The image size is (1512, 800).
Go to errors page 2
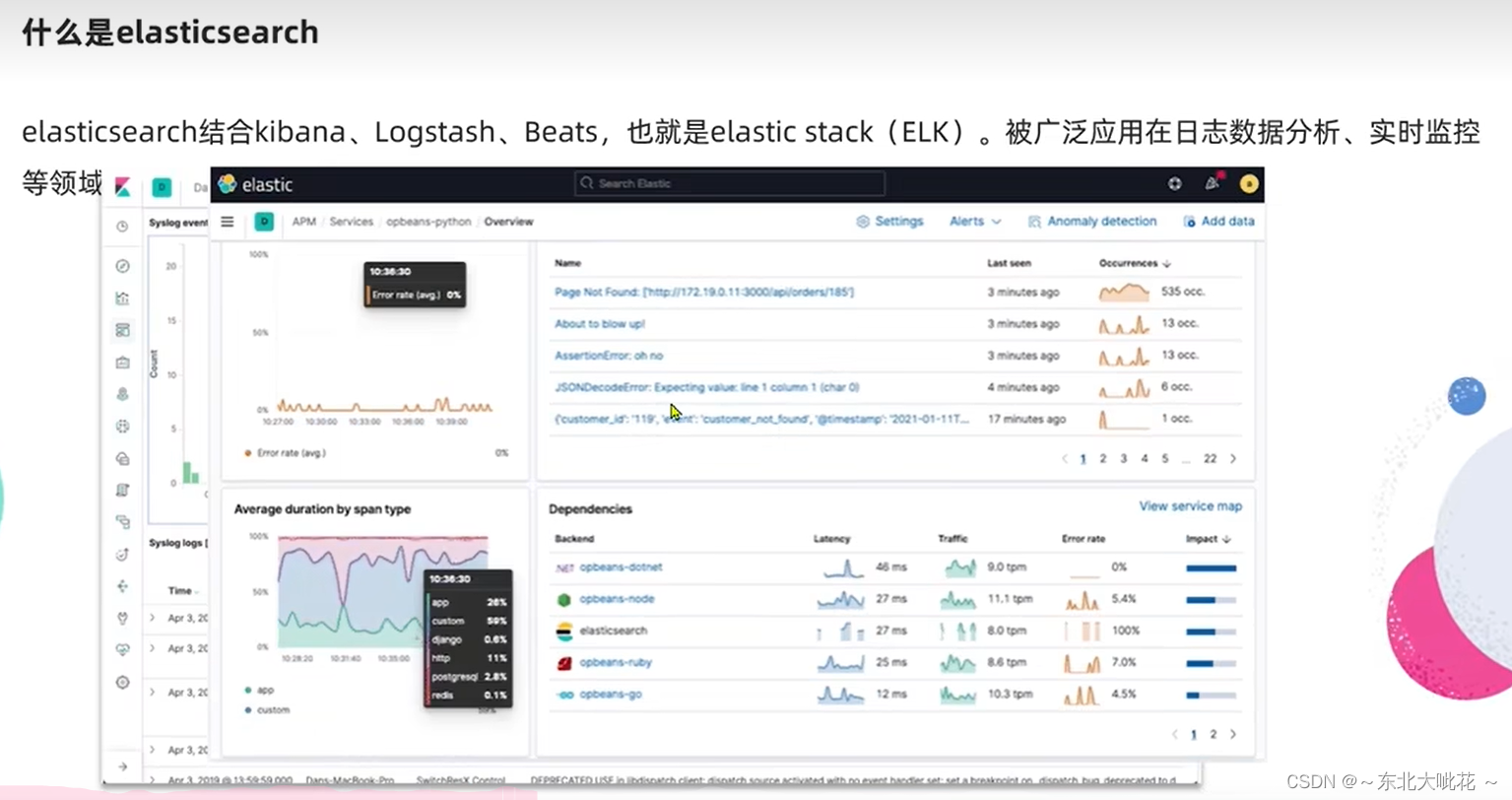pyautogui.click(x=1102, y=458)
